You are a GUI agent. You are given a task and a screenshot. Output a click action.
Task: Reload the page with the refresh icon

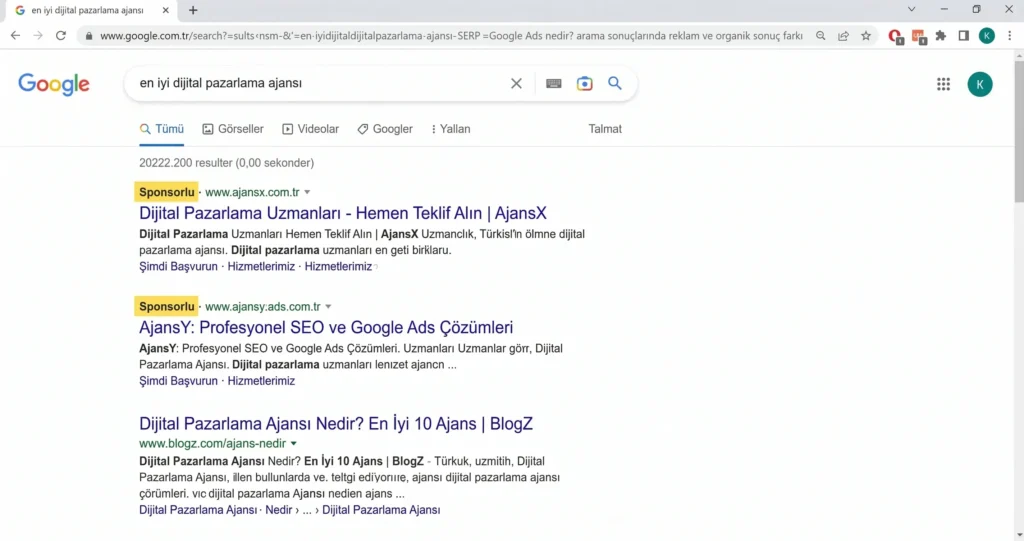[x=61, y=36]
